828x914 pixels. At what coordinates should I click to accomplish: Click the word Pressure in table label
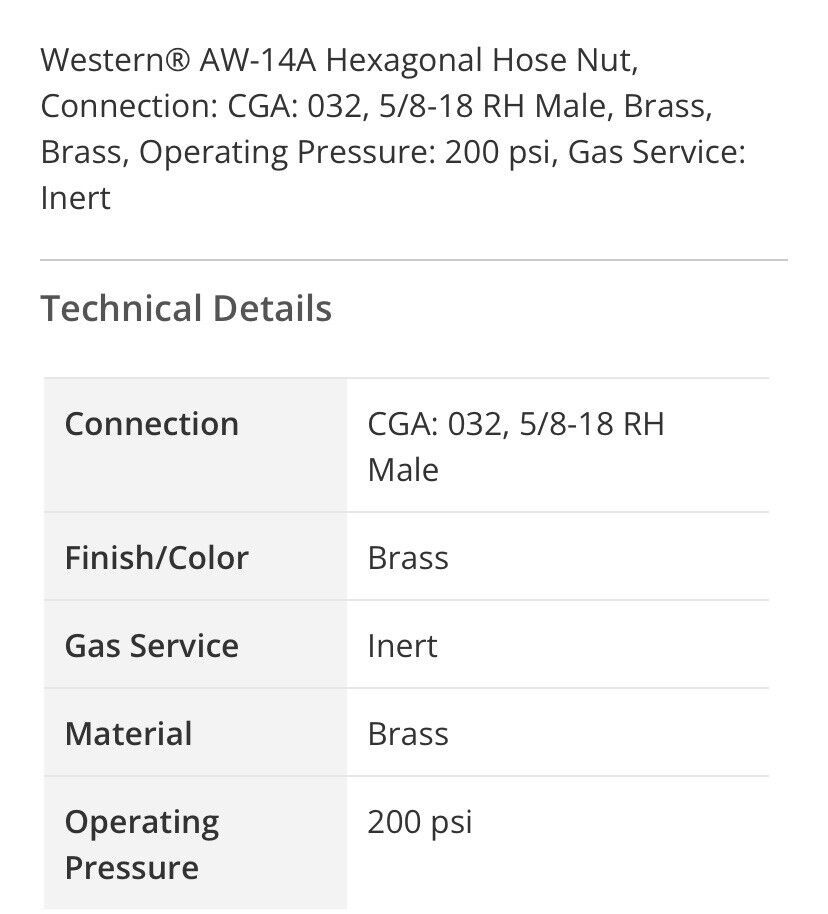(x=132, y=868)
